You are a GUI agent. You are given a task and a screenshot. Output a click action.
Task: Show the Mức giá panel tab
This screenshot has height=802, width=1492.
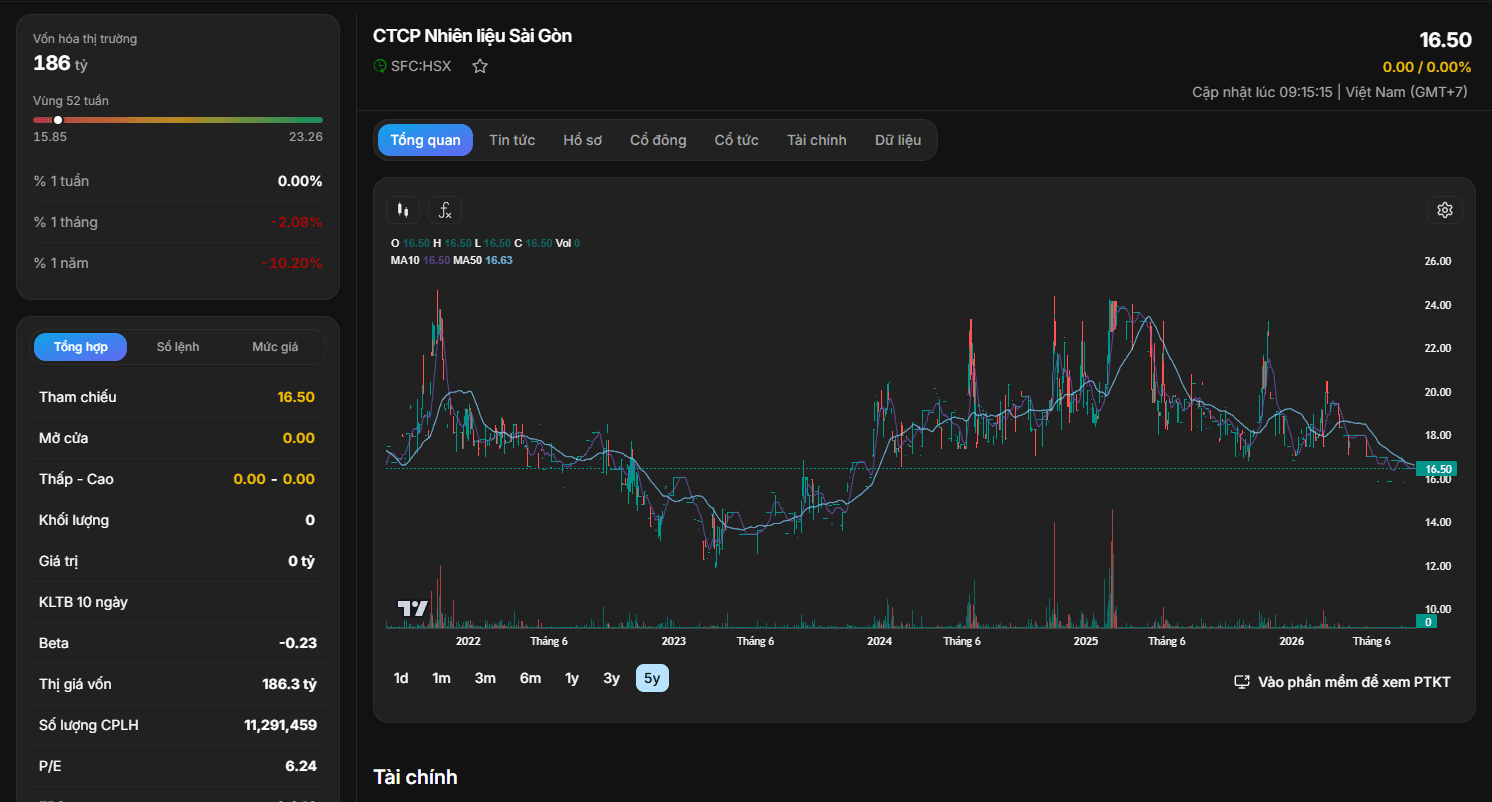(x=275, y=347)
